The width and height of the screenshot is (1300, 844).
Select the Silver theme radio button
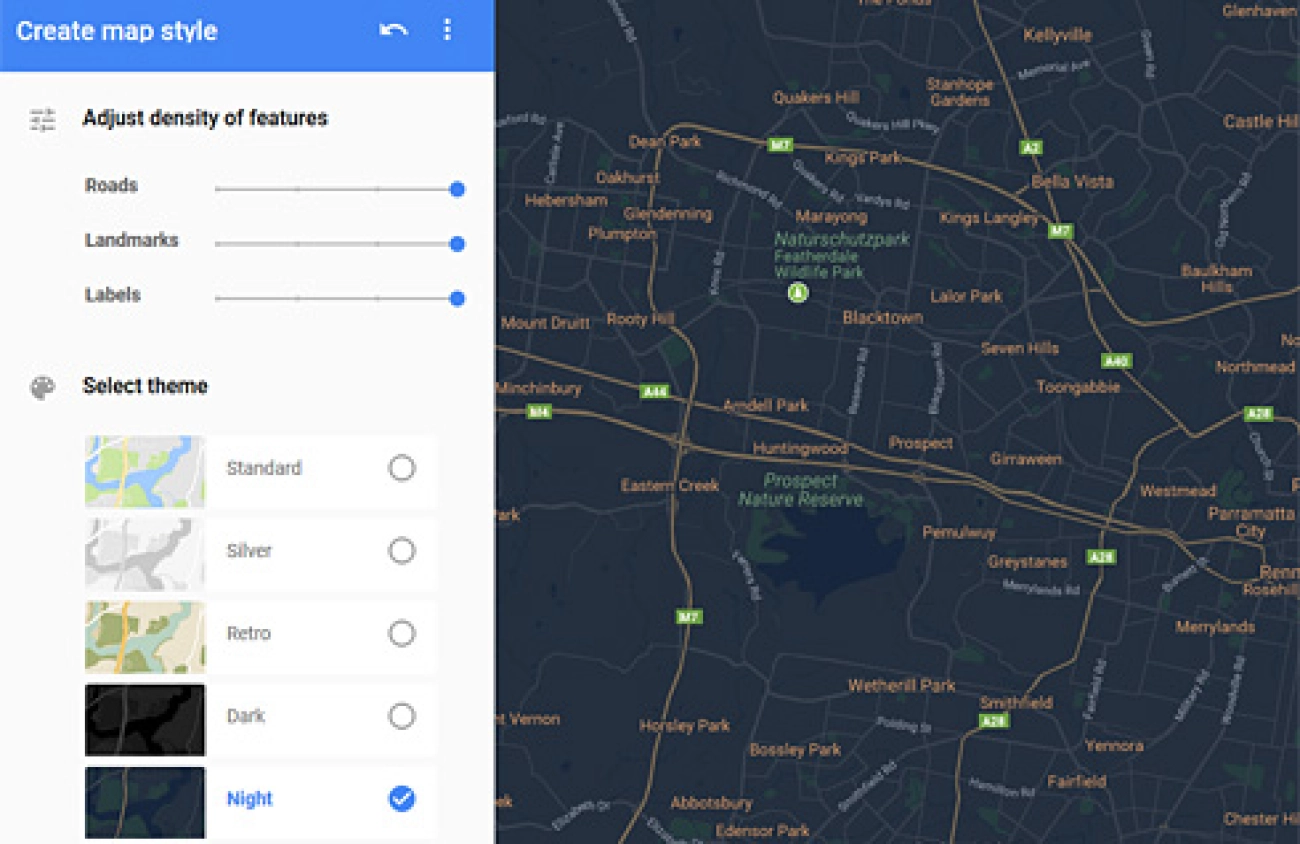[402, 551]
